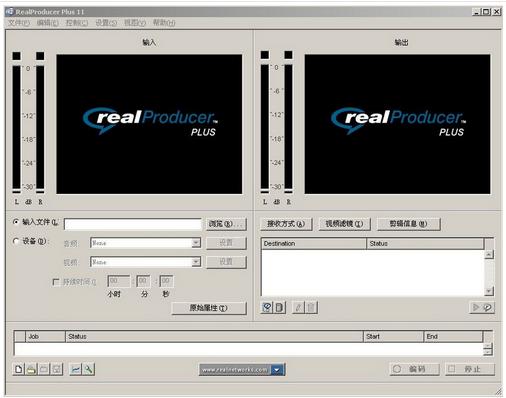Viewport: 506px width, 398px height.
Task: Open the statistics graph icon
Action: pos(76,369)
